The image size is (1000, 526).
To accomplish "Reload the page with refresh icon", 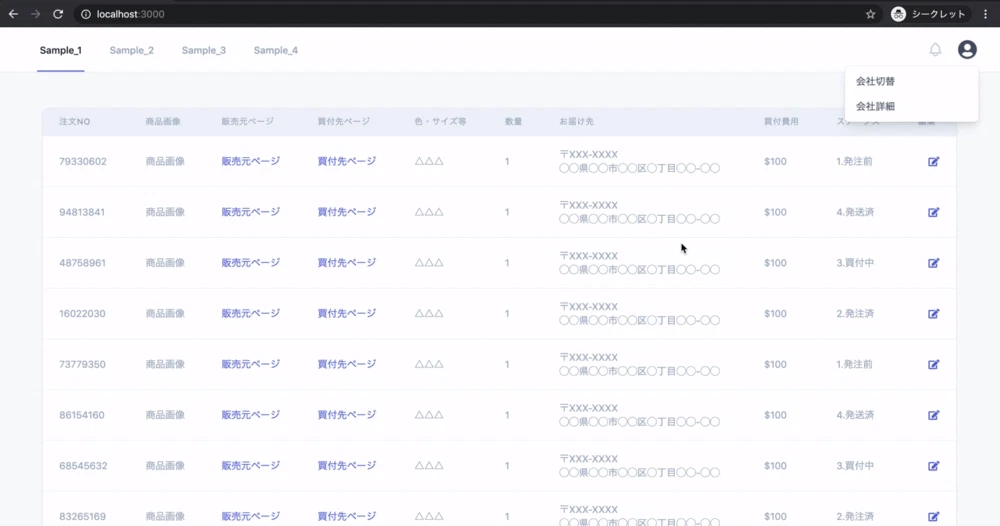I will [x=58, y=14].
